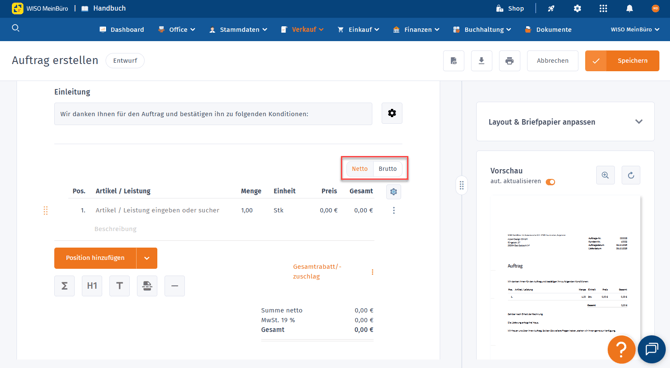
Task: Click the Artikel / Leistung input field
Action: (157, 210)
